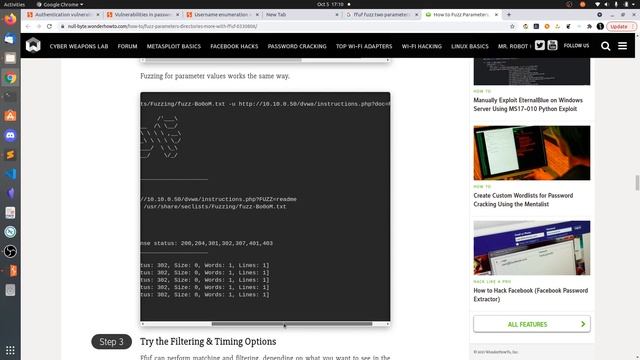Click the page's vertical scrollbar thumb
The width and height of the screenshot is (640, 360).
pos(637,182)
